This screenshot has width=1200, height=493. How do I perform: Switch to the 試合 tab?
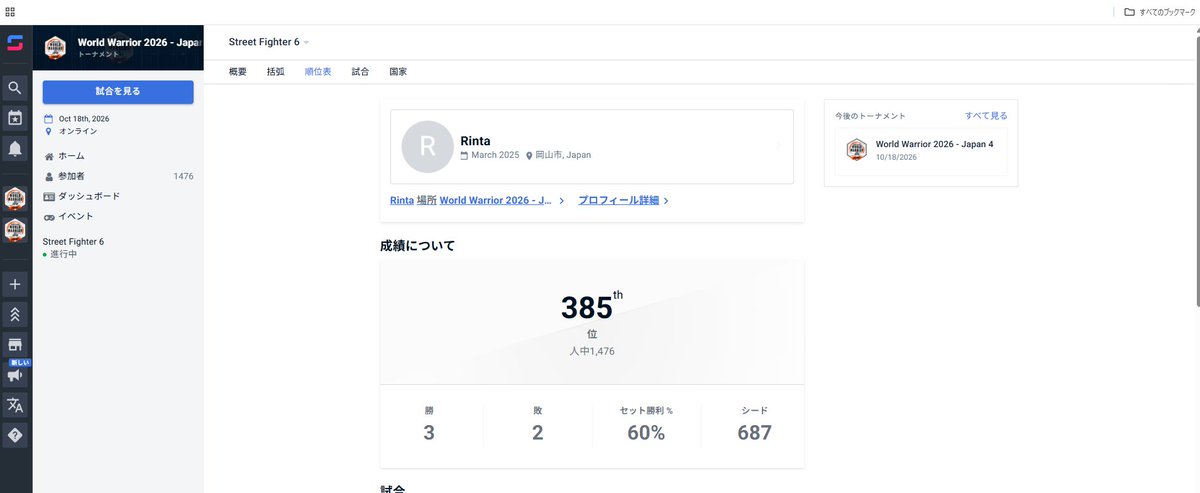coord(361,72)
